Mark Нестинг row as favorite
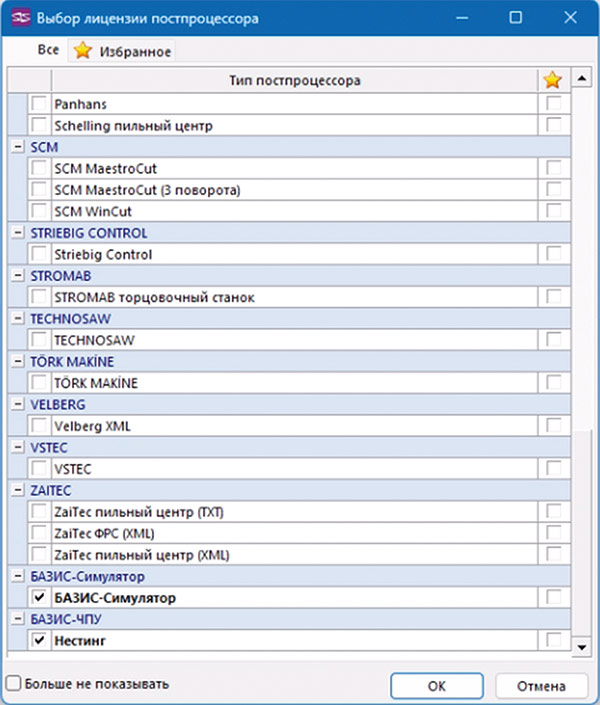This screenshot has height=705, width=600. pos(553,640)
